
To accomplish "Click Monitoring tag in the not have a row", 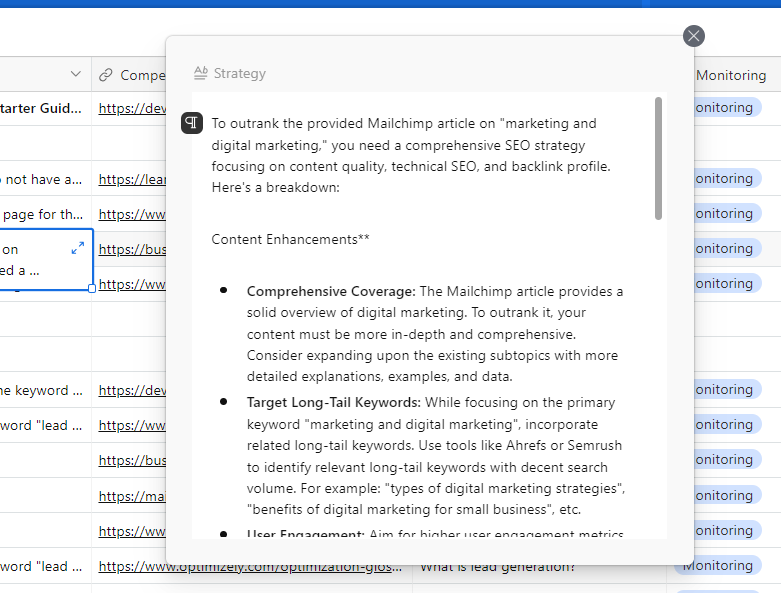I will [727, 178].
